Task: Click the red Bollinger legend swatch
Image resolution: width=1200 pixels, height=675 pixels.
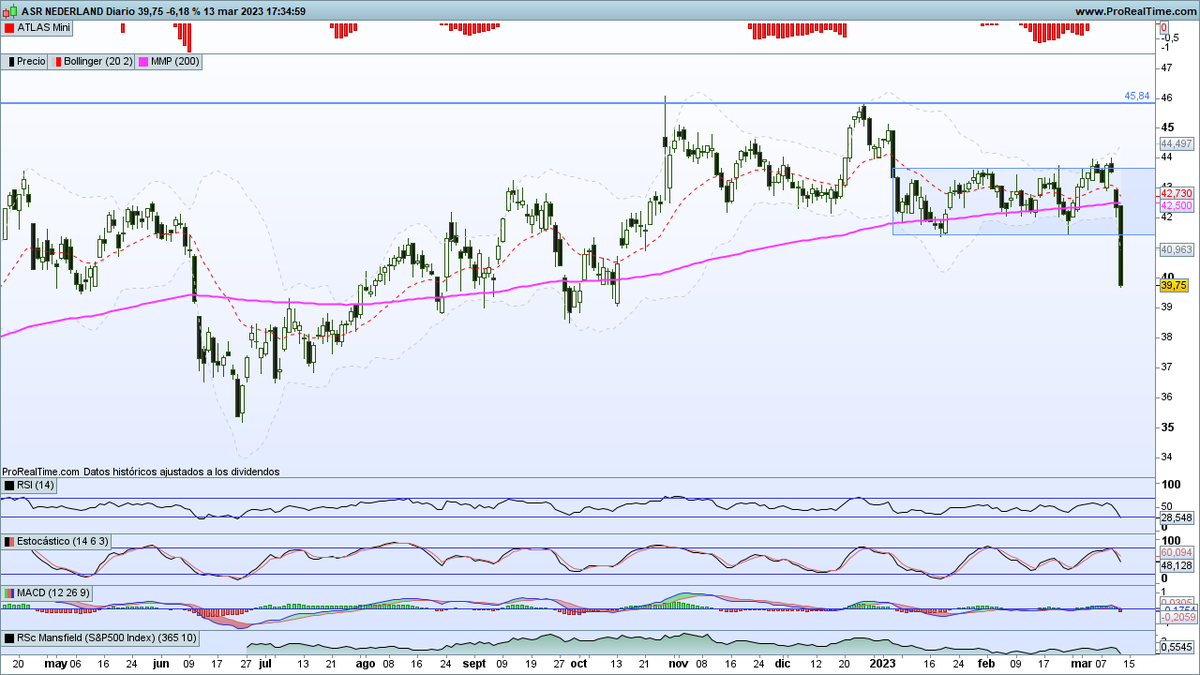Action: click(x=57, y=61)
